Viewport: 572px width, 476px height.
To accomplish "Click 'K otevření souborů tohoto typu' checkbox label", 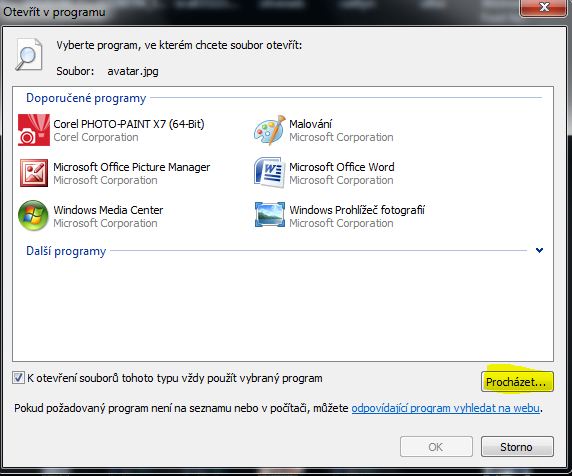I will (x=175, y=378).
